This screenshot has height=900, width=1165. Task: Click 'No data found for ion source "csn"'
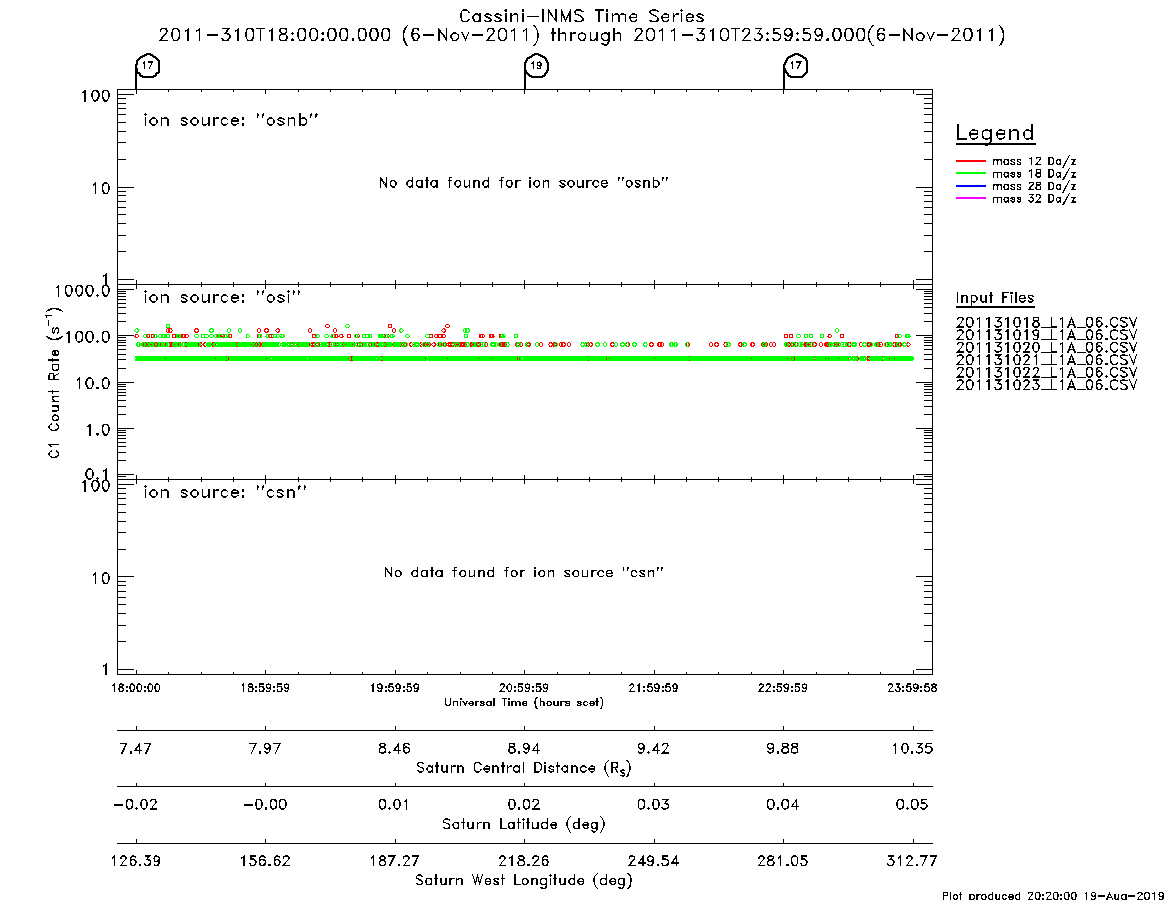[524, 572]
